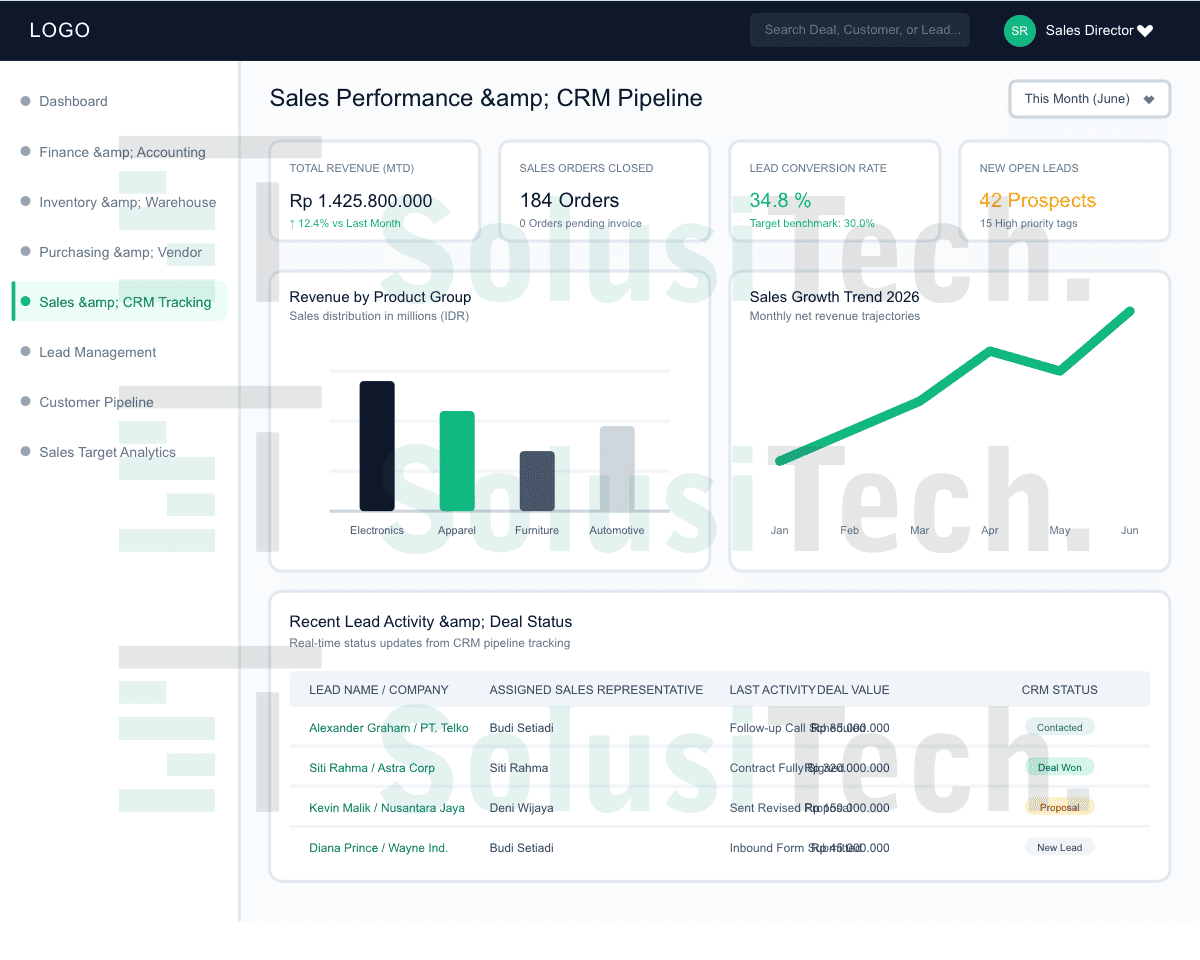Click the Furniture bar in the chart
The image size is (1200, 960).
pos(537,481)
